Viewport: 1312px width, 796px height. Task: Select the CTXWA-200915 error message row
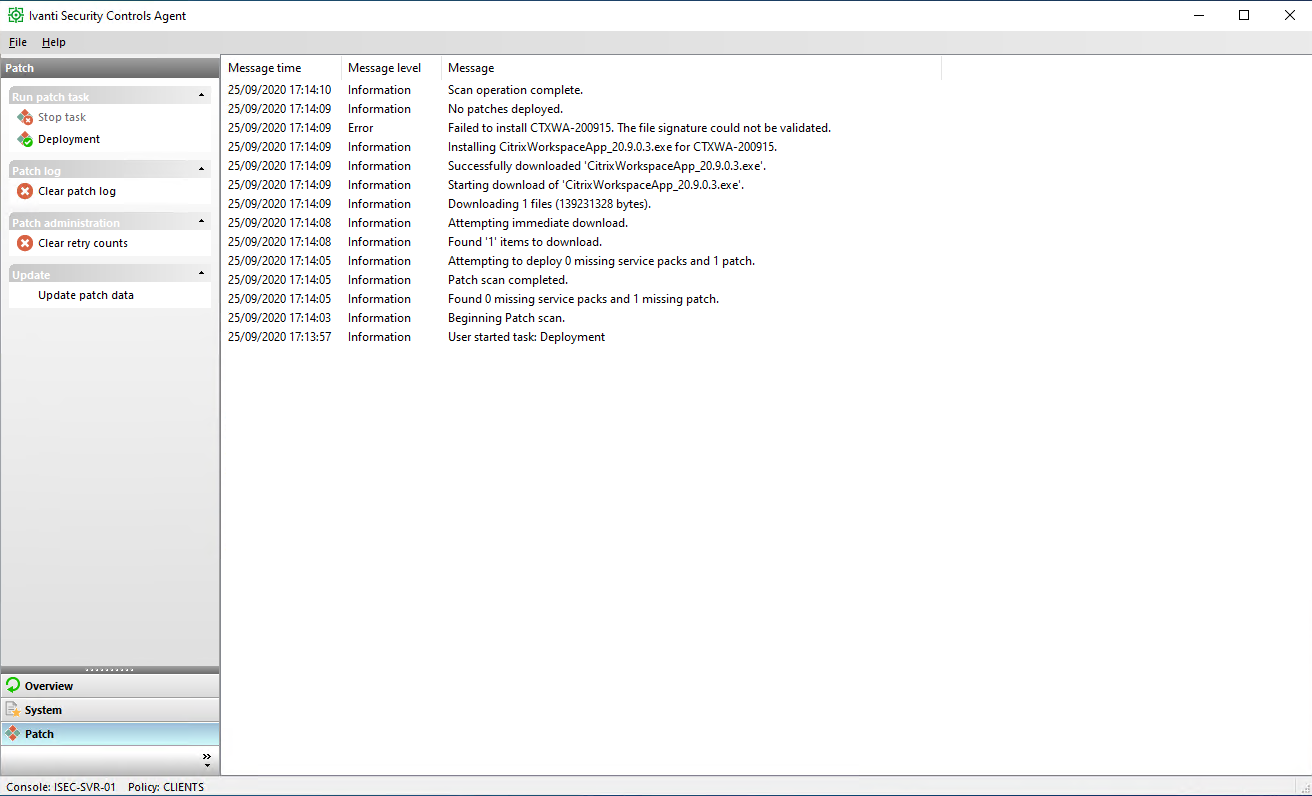pos(600,127)
